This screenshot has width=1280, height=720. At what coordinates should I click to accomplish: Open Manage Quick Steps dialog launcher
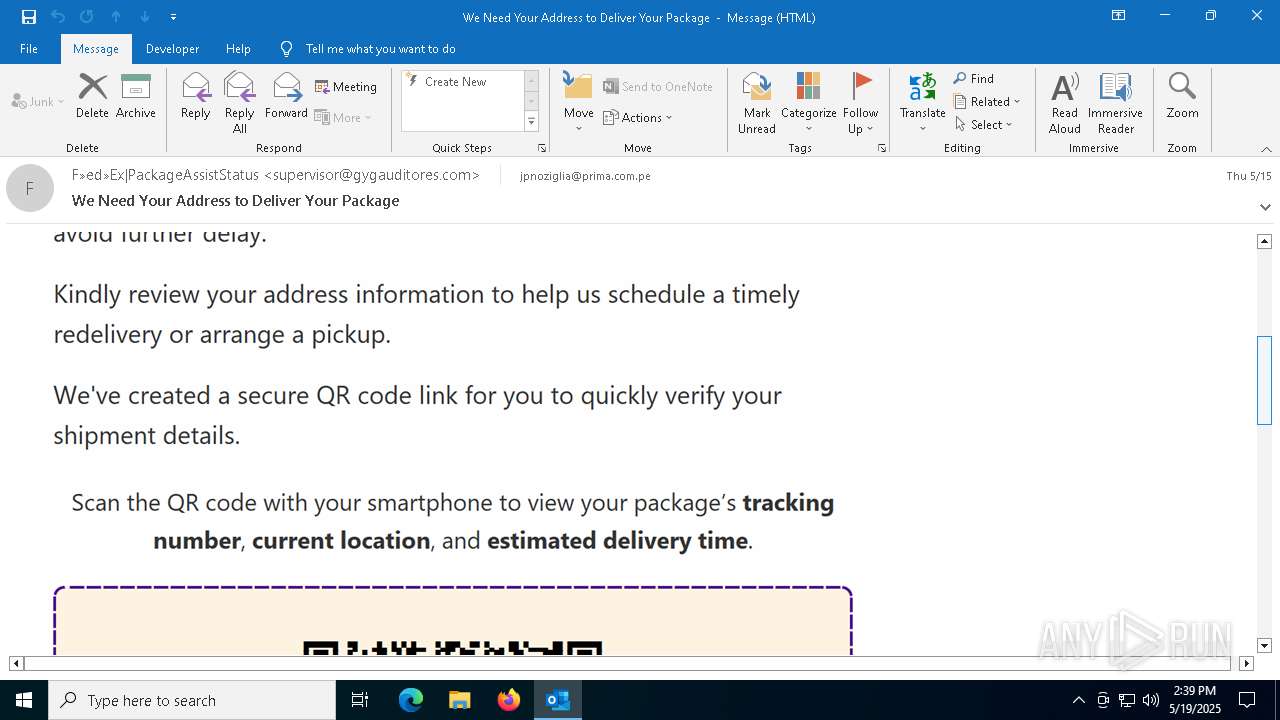542,148
